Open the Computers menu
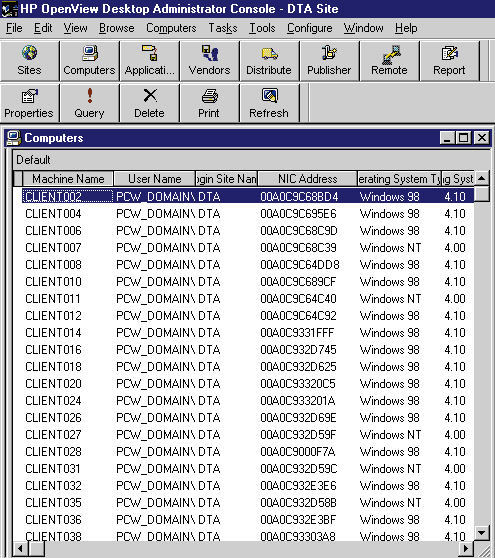Viewport: 495px width, 558px height. pyautogui.click(x=171, y=28)
